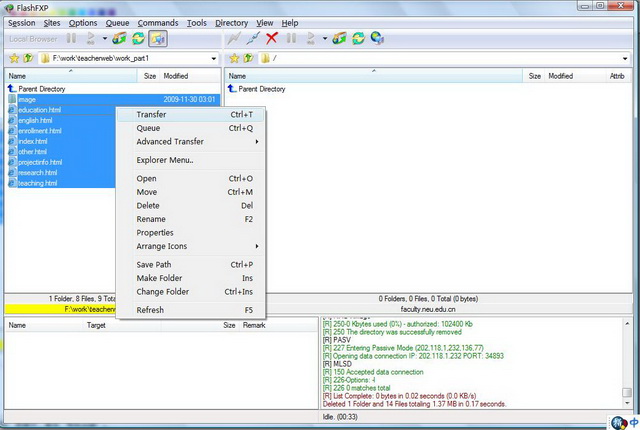Sort local pane by Modified column header
The image size is (640, 430).
pyautogui.click(x=190, y=76)
